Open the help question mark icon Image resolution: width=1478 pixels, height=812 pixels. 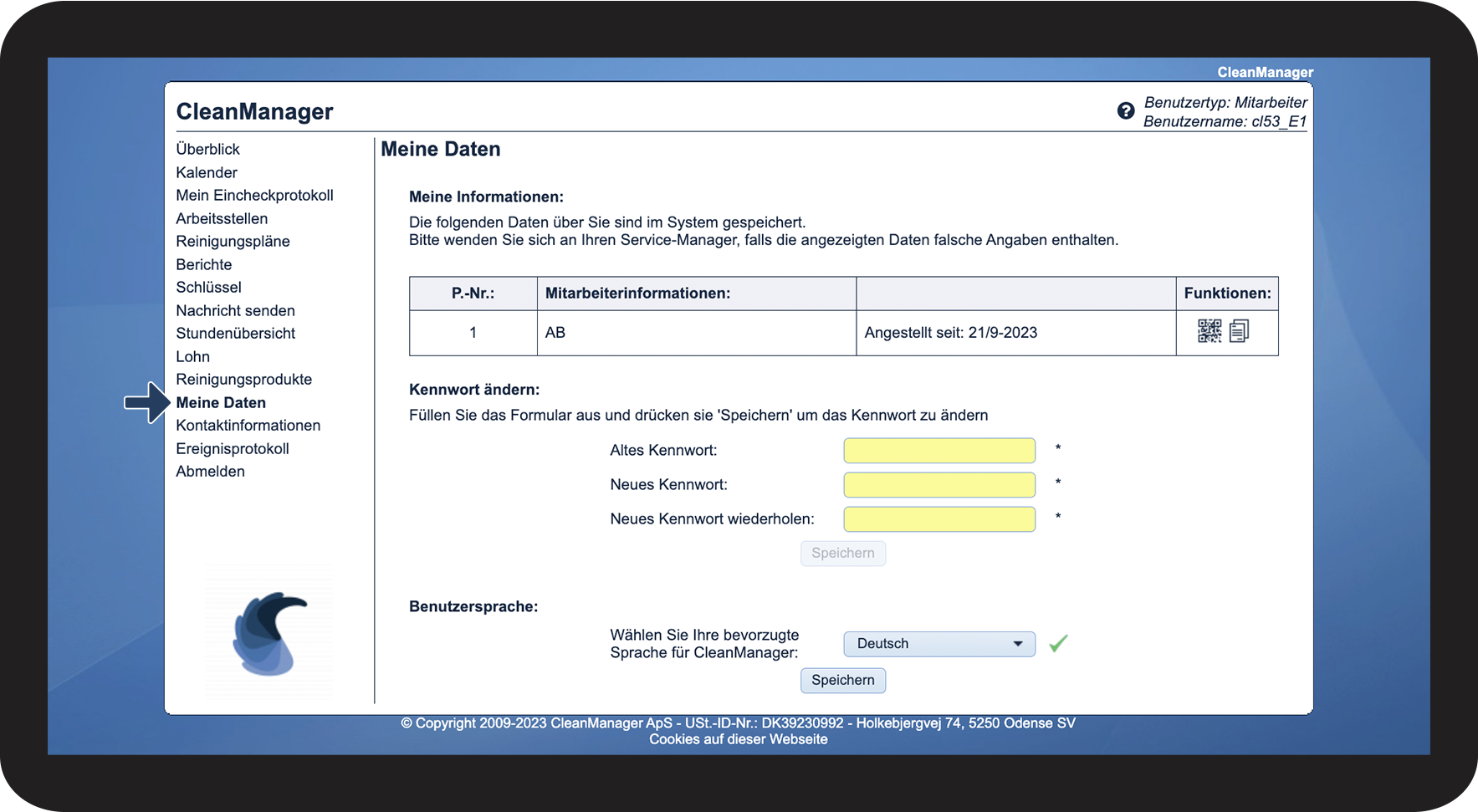point(1126,111)
